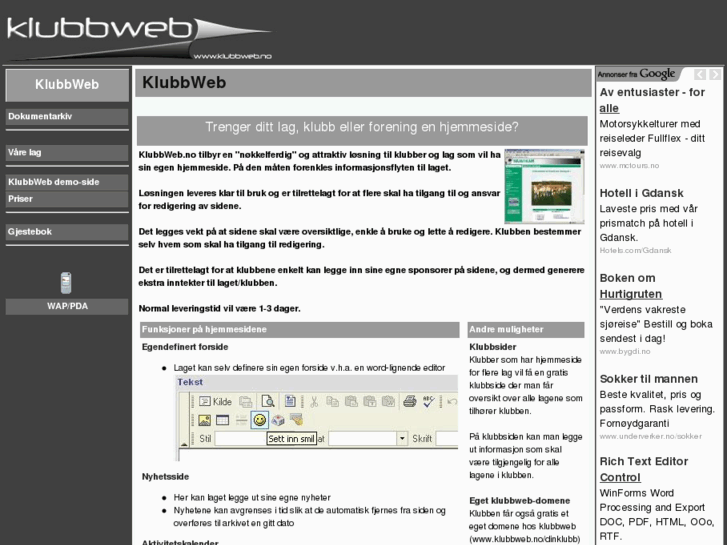This screenshot has width=727, height=545.
Task: Click the WAP/PDA button
Action: point(67,307)
